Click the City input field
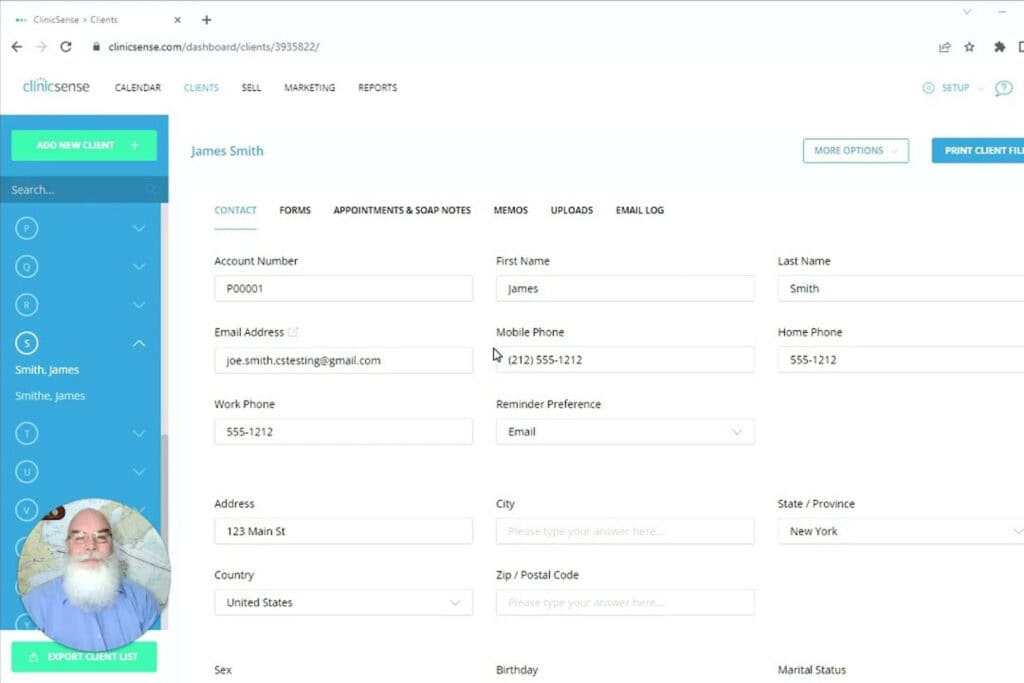Viewport: 1024px width, 683px height. tap(624, 531)
